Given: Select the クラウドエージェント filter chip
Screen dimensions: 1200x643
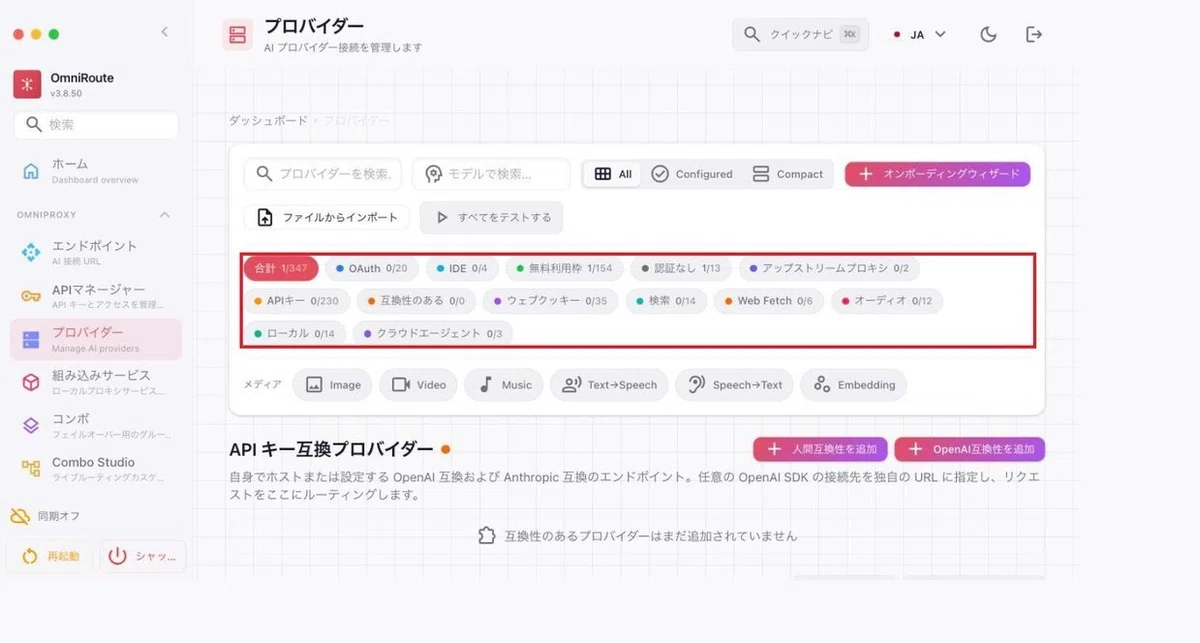Looking at the screenshot, I should pos(433,334).
